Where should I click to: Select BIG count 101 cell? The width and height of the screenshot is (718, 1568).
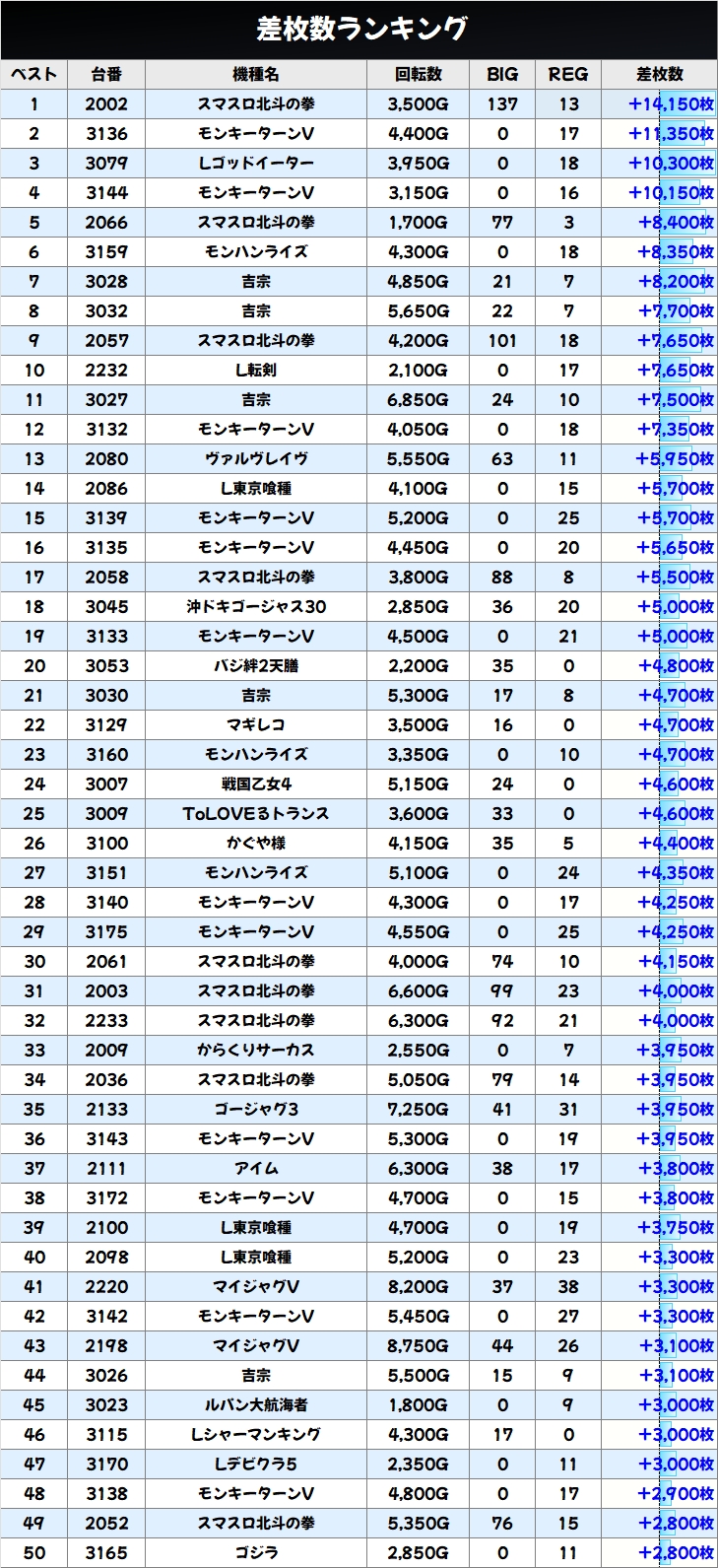pyautogui.click(x=502, y=341)
